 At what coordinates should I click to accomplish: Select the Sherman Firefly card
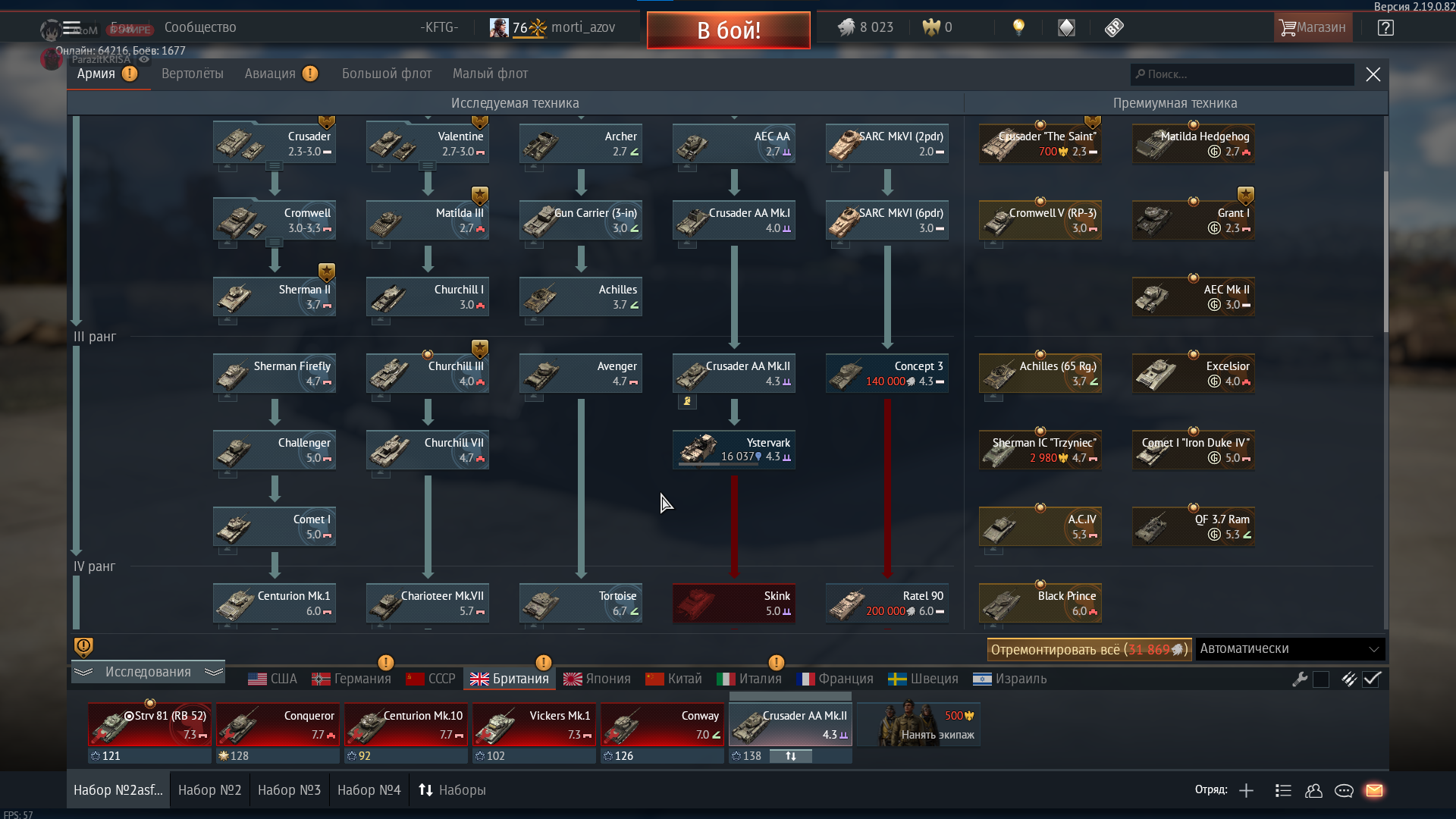(x=275, y=373)
